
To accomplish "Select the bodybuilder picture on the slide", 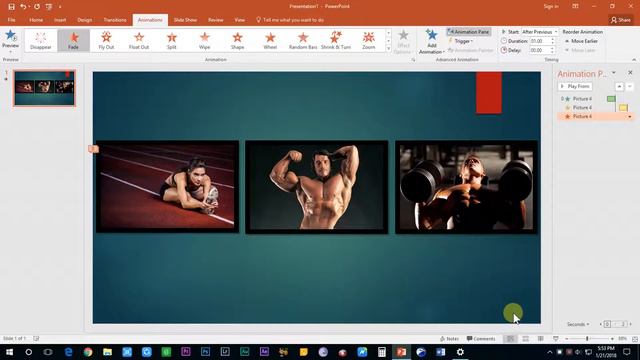I will [317, 187].
